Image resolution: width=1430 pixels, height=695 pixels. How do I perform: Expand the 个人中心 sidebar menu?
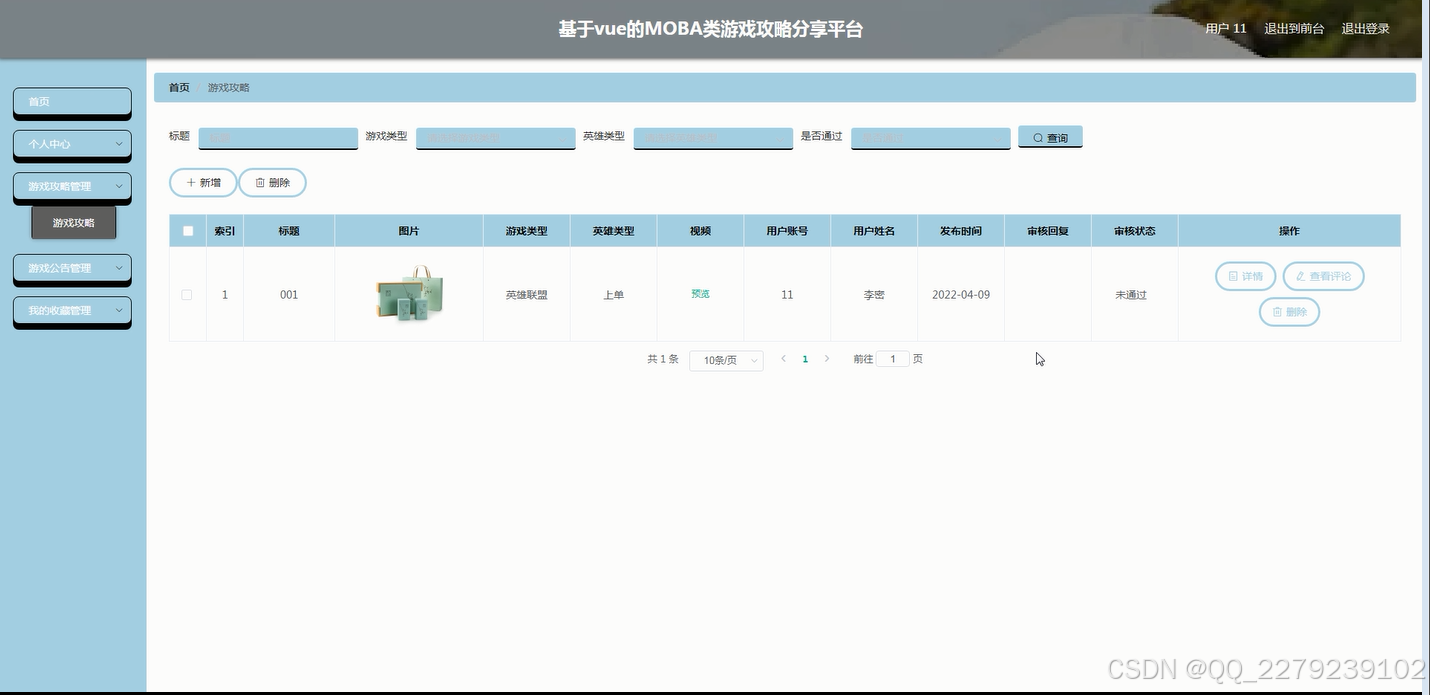[x=72, y=145]
